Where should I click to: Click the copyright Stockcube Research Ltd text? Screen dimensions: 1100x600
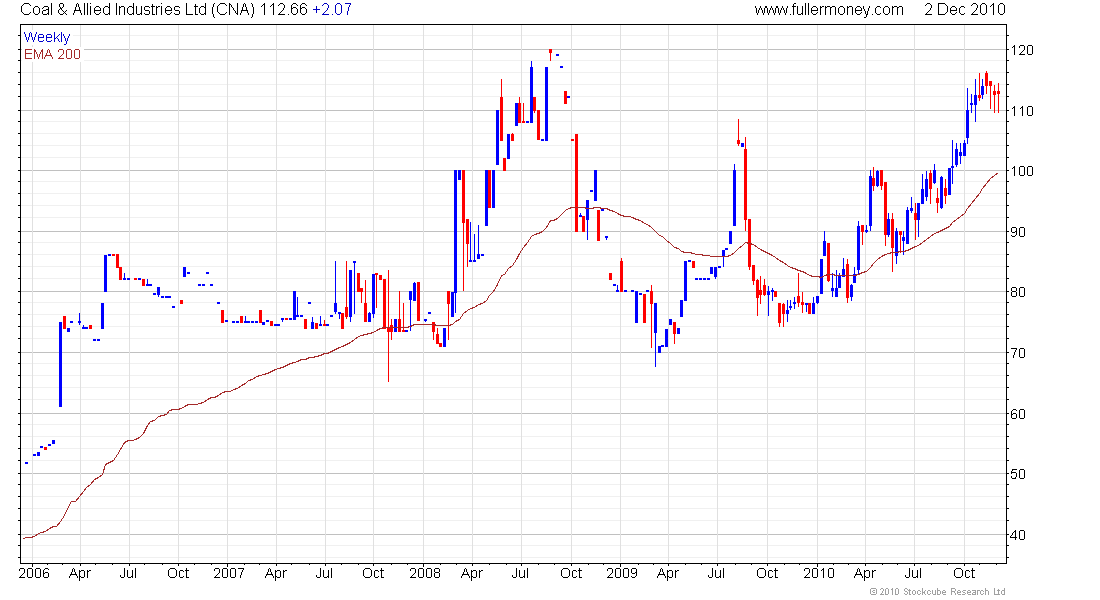[937, 592]
